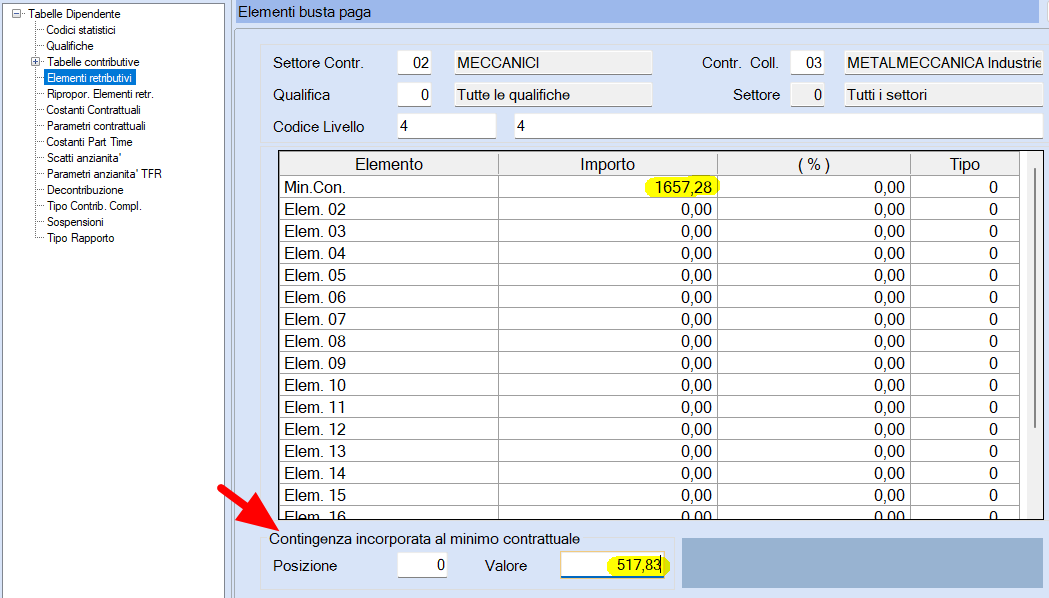Select the Min.Con. row label
The width and height of the screenshot is (1049, 598).
389,187
